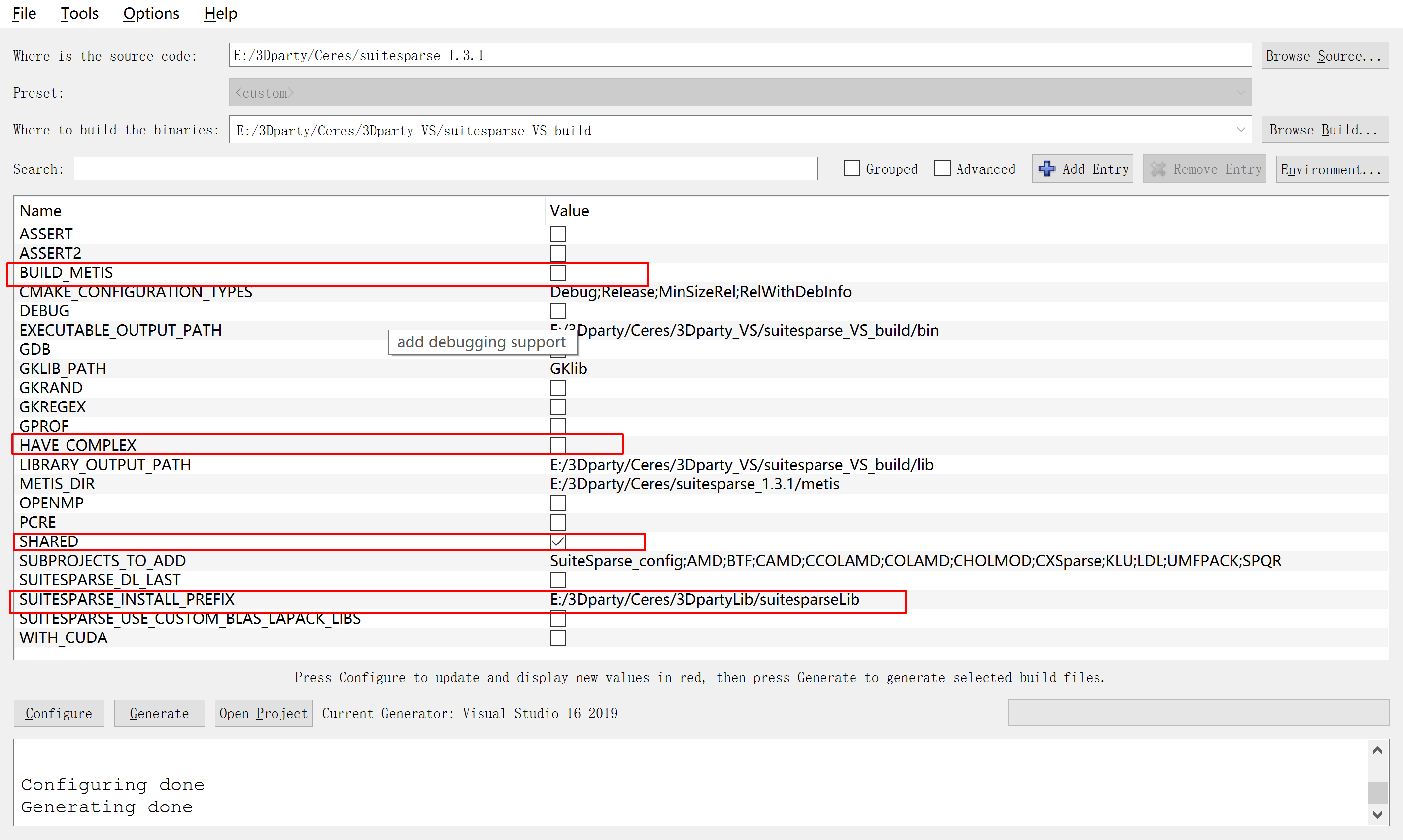Open the Tools menu
This screenshot has width=1403, height=840.
(79, 14)
